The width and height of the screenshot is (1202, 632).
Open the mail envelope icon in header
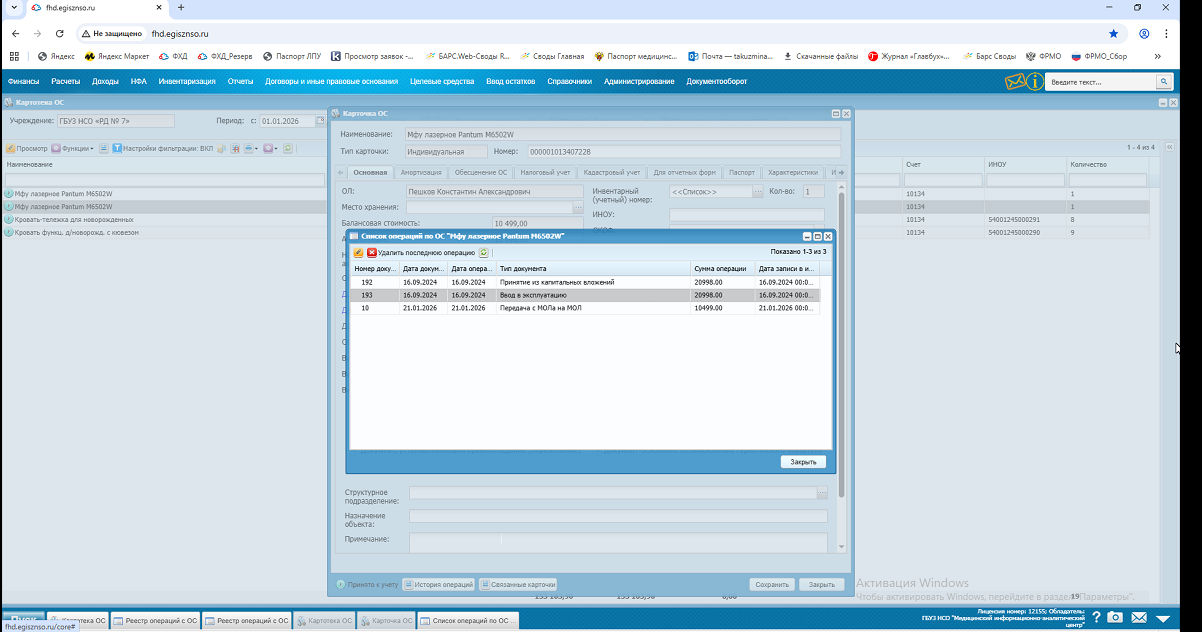1016,82
